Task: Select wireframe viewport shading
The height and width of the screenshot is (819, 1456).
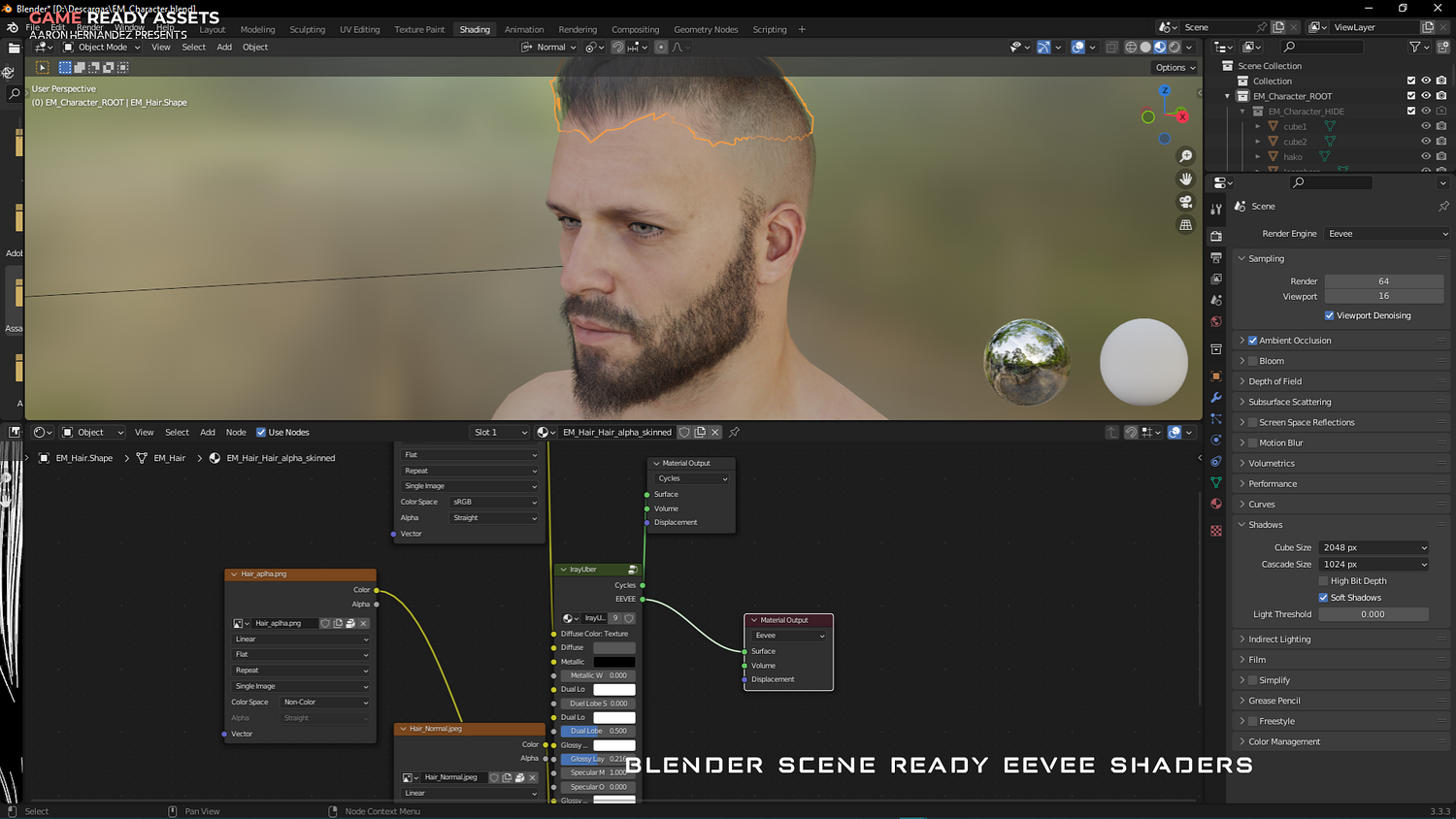Action: (1131, 47)
